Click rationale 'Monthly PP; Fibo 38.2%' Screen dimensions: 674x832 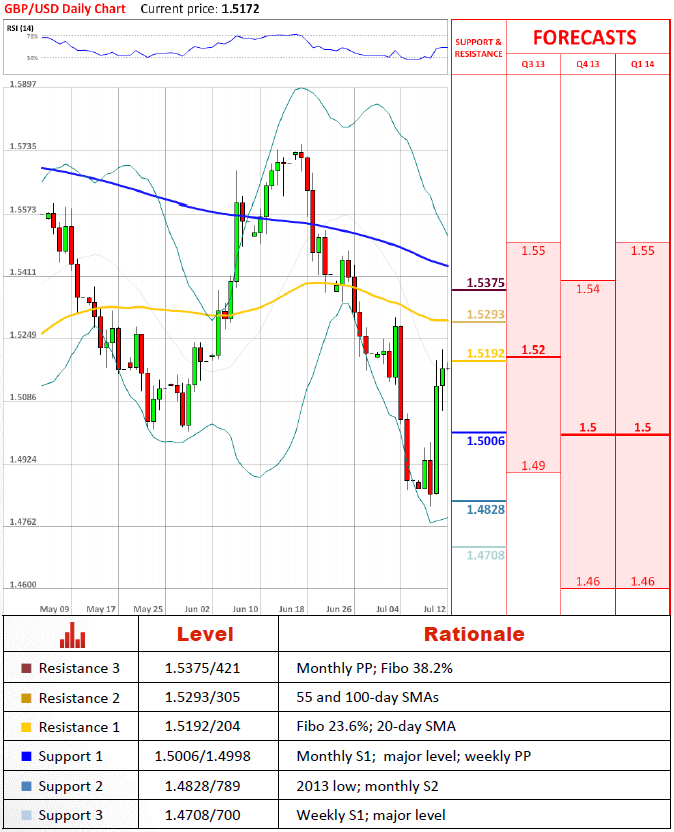[x=374, y=668]
